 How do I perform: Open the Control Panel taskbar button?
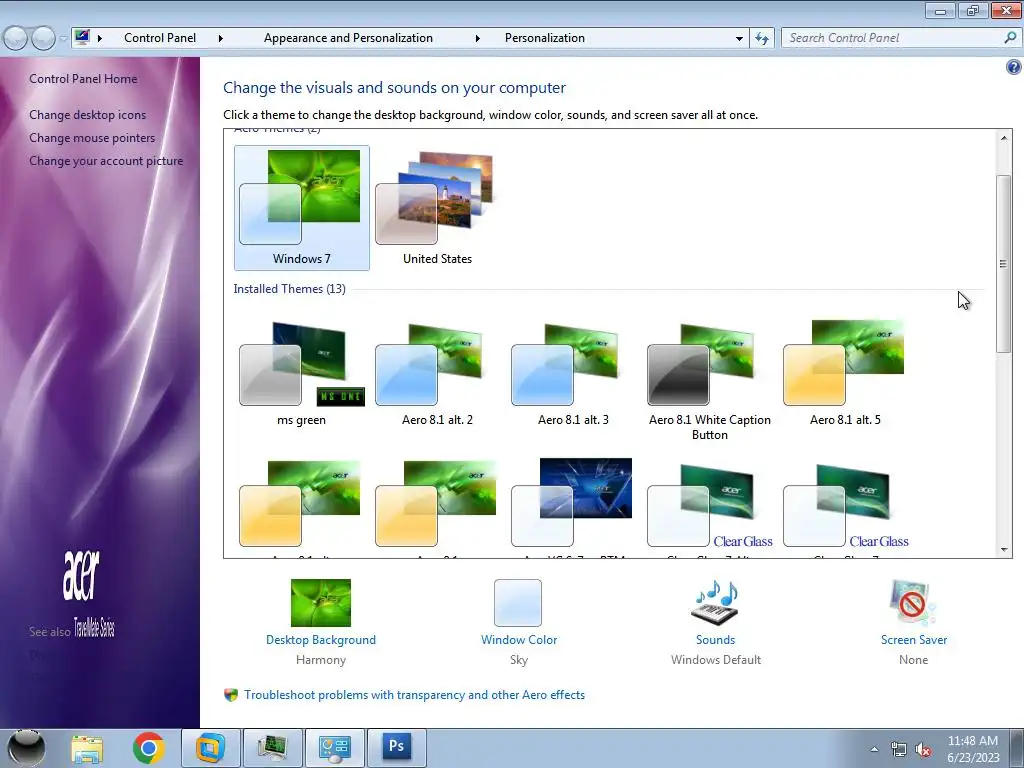[x=334, y=747]
